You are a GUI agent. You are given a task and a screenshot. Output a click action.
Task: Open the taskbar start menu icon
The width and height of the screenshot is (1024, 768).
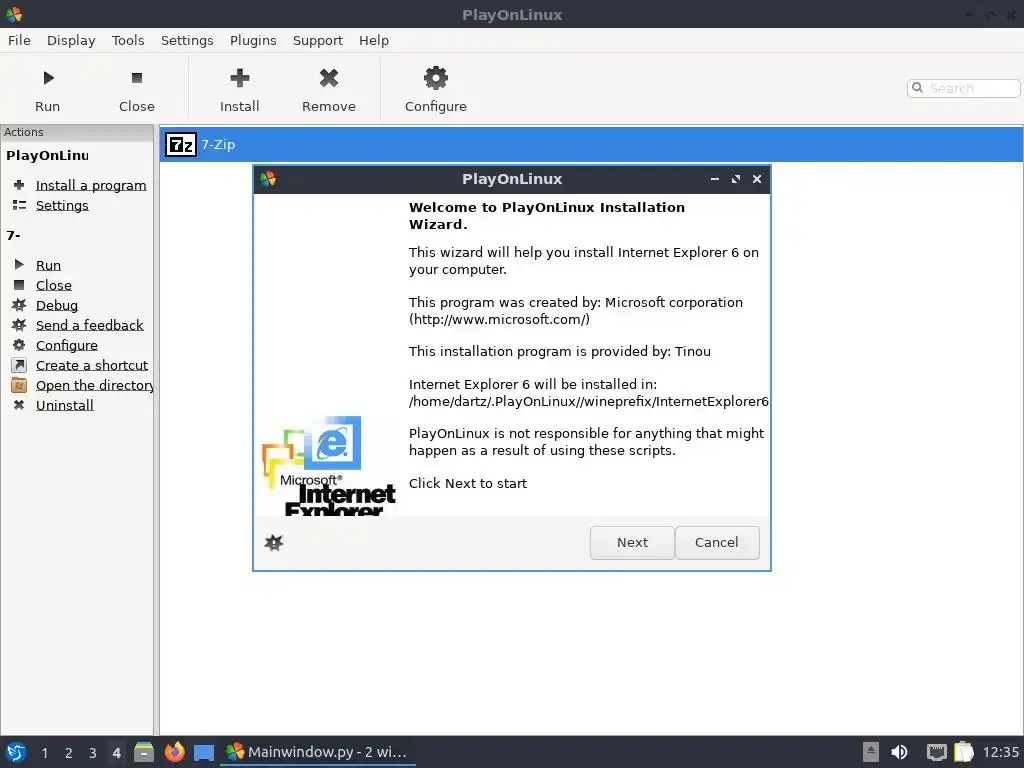coord(16,752)
